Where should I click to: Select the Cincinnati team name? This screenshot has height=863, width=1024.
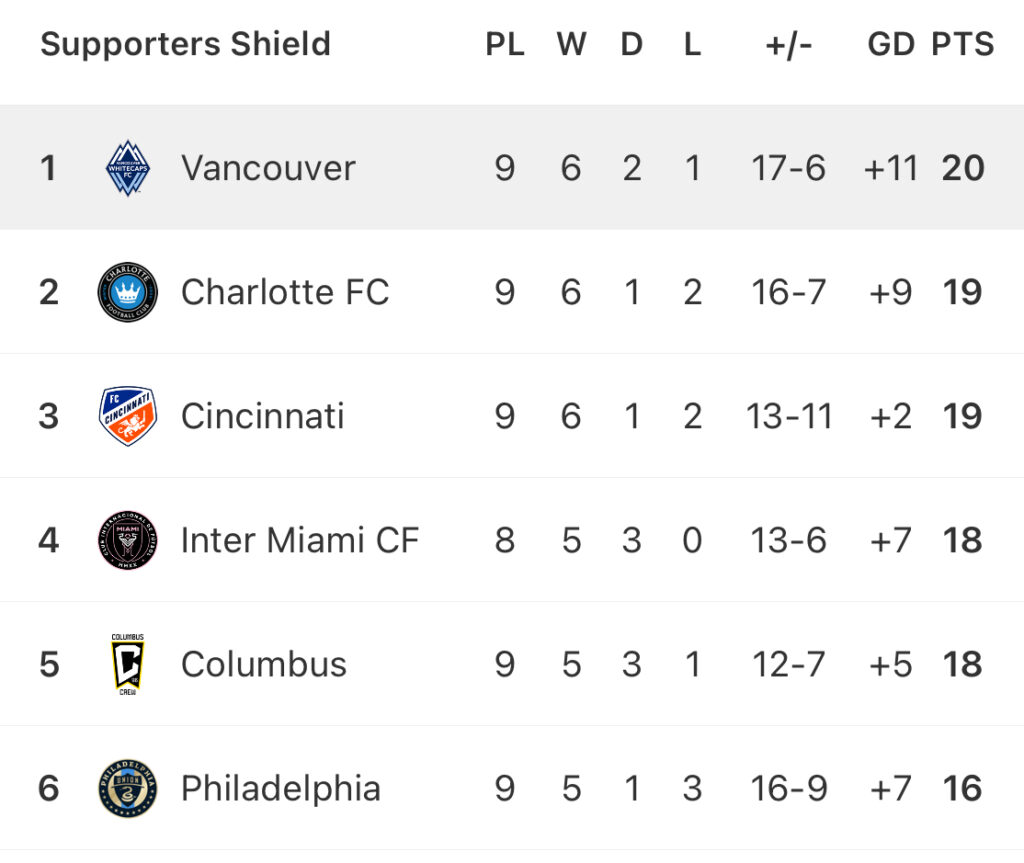263,416
